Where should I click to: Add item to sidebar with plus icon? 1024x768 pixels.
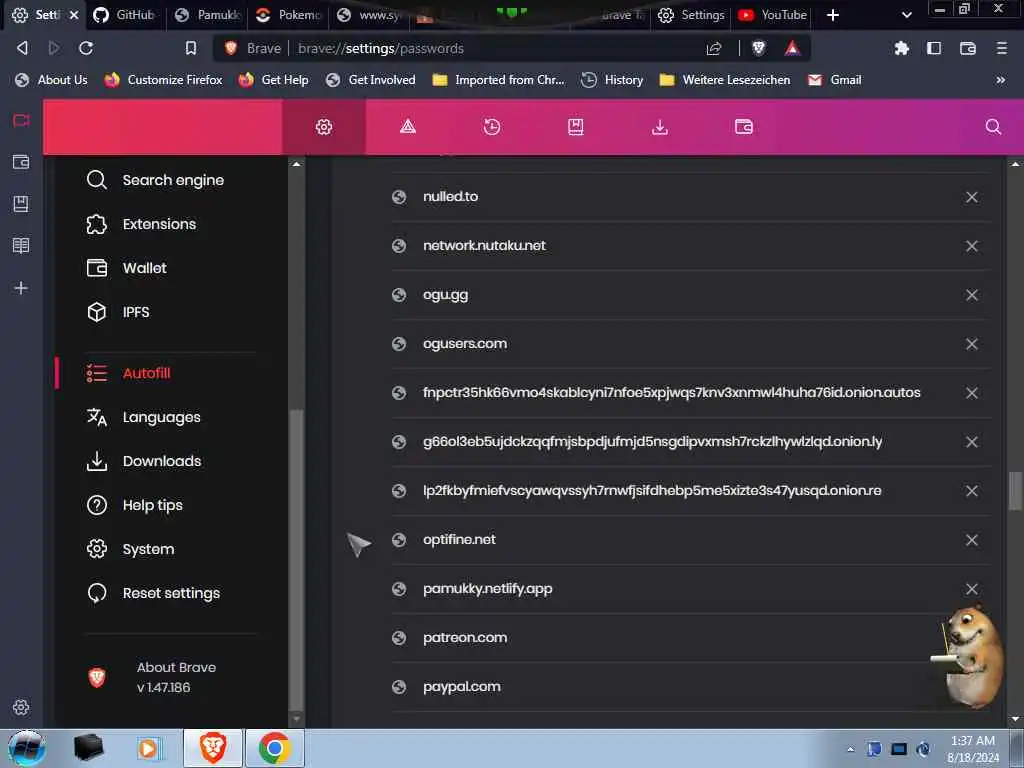click(x=21, y=288)
